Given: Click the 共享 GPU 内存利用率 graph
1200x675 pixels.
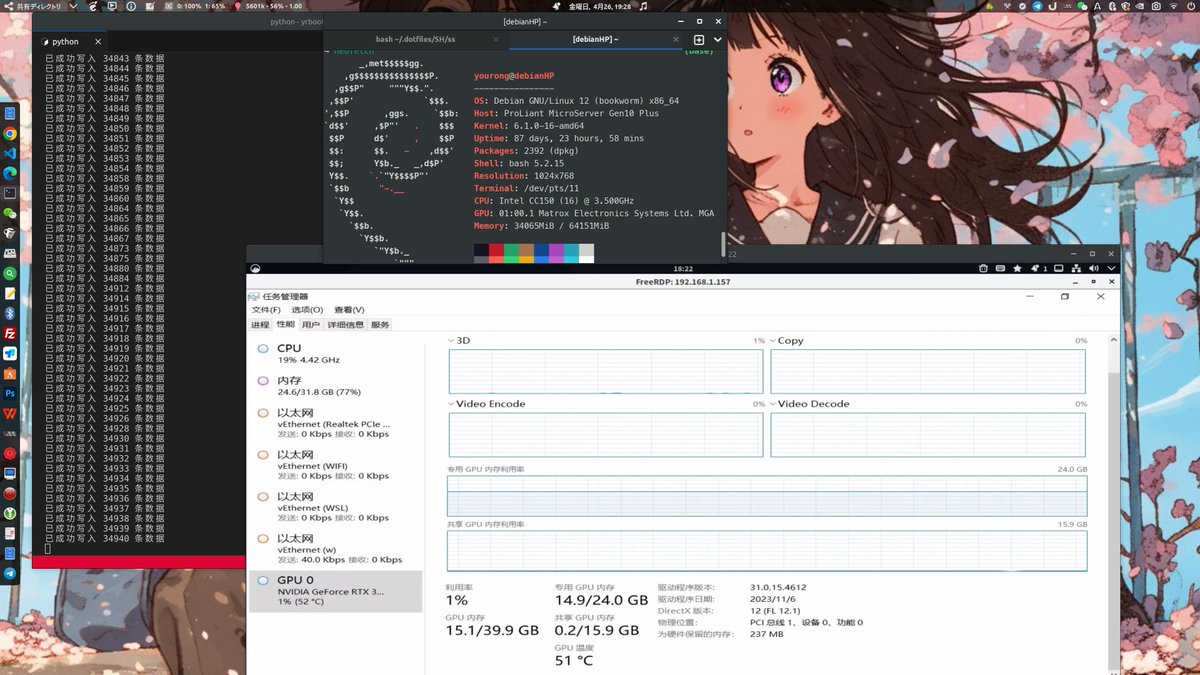Looking at the screenshot, I should point(767,552).
